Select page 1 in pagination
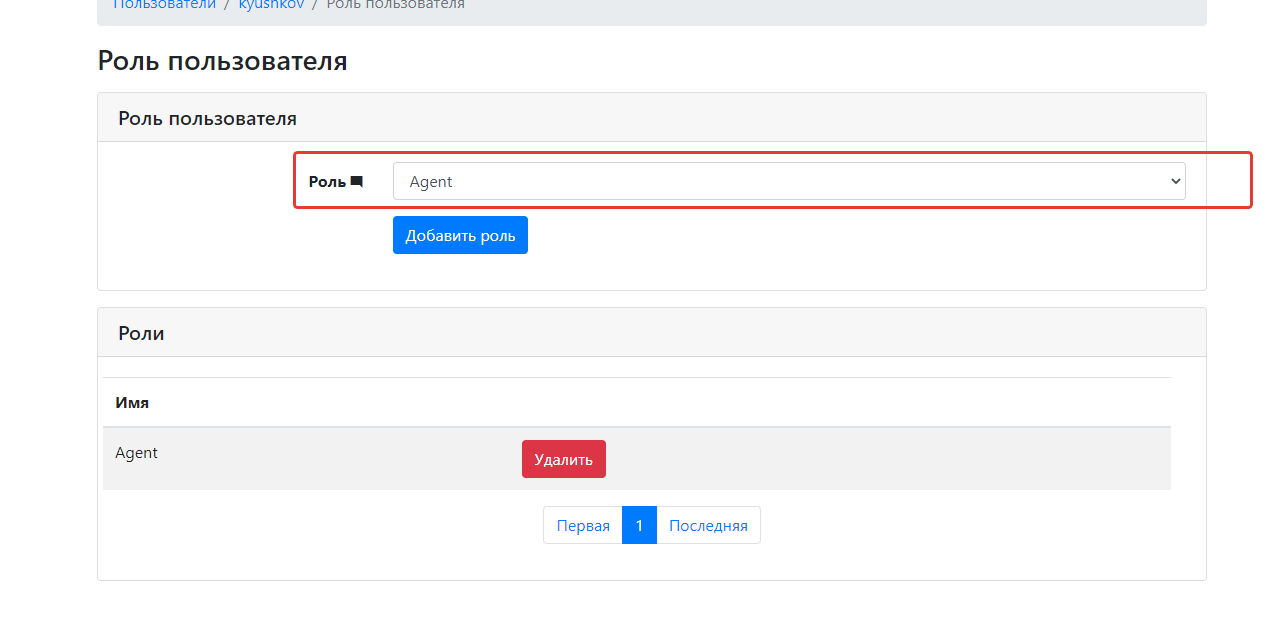This screenshot has height=619, width=1288. tap(639, 525)
